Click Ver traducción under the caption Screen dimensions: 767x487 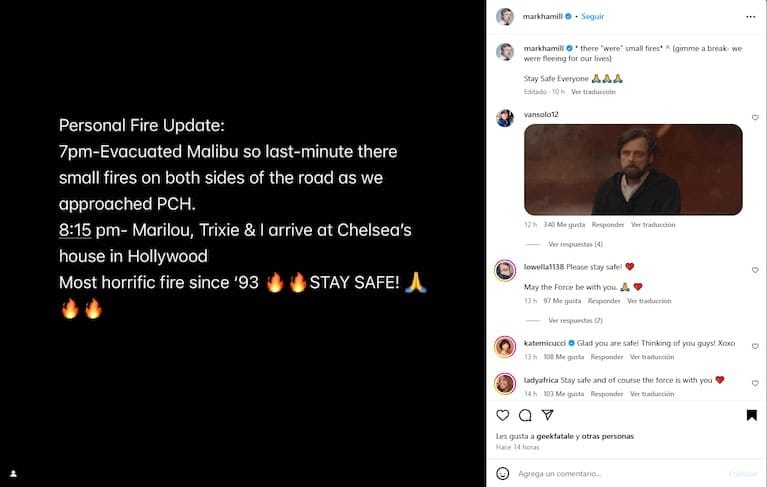[593, 92]
